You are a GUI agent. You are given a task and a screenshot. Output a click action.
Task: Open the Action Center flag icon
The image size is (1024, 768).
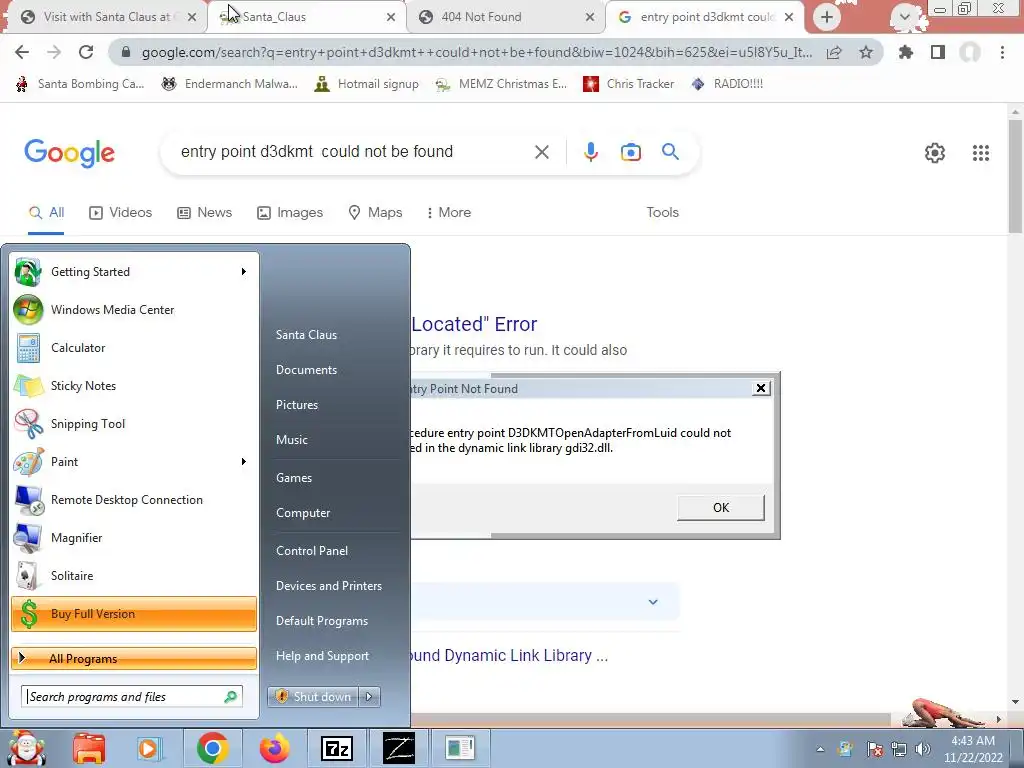point(874,750)
